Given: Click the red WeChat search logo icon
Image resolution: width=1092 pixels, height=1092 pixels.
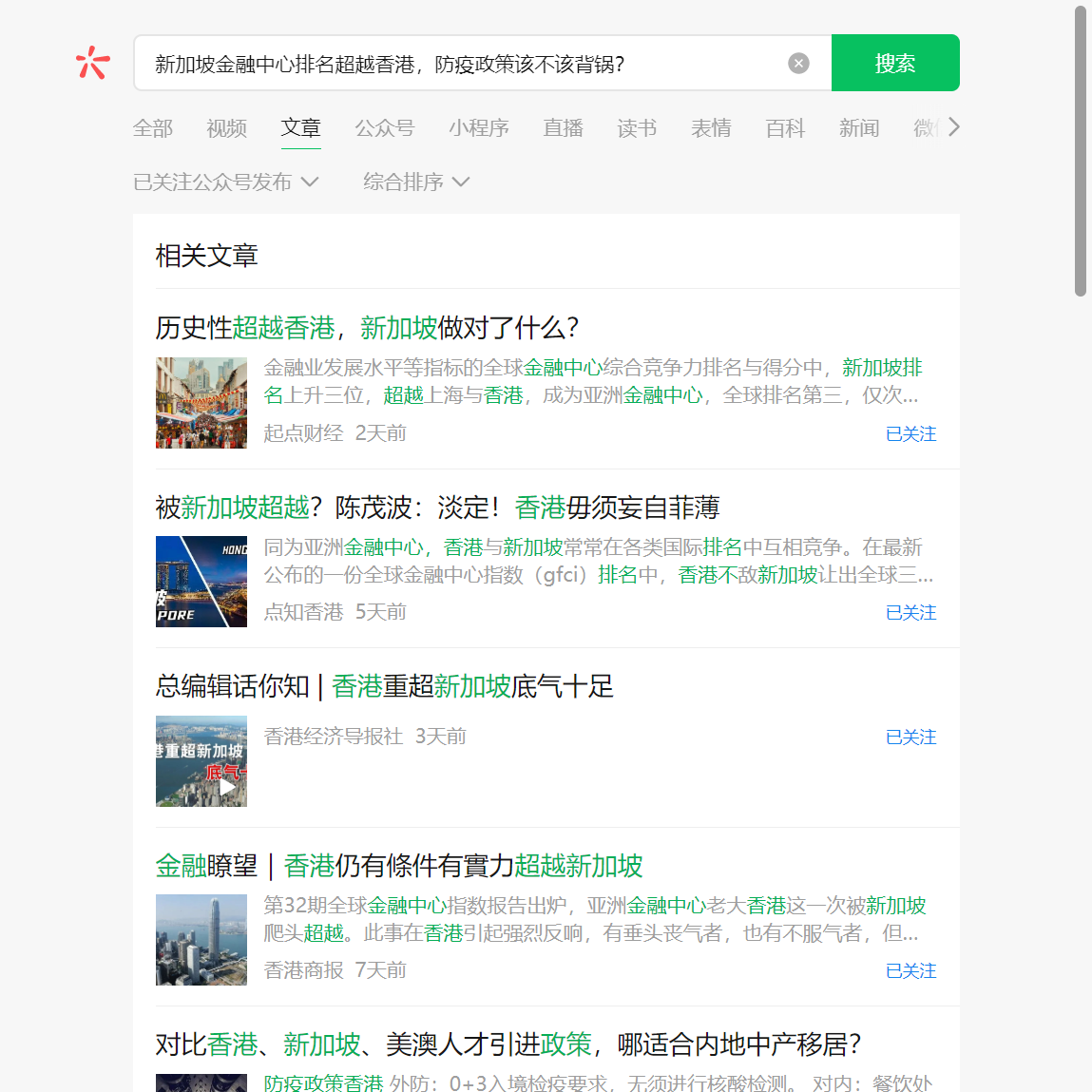Looking at the screenshot, I should [x=92, y=63].
